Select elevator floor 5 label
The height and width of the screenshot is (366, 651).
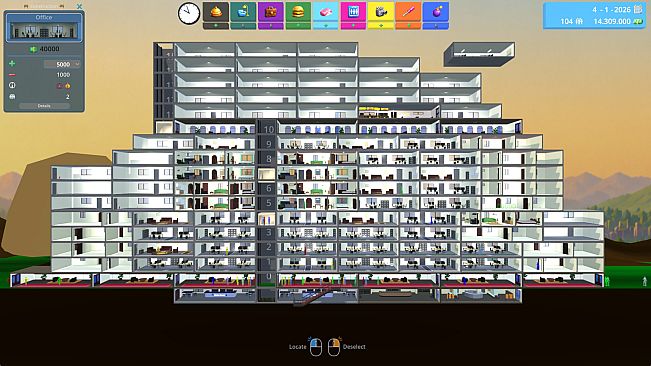269,203
